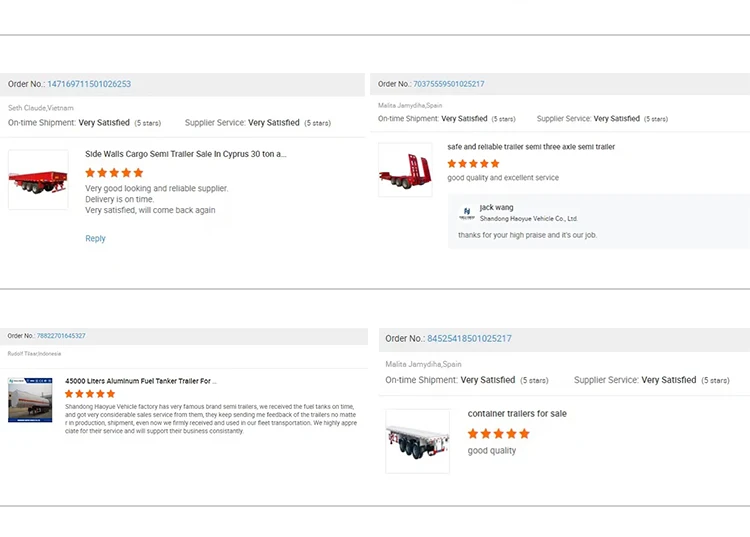Click star rating of cargo trailer review
Screen dimensions: 750x537
114,172
